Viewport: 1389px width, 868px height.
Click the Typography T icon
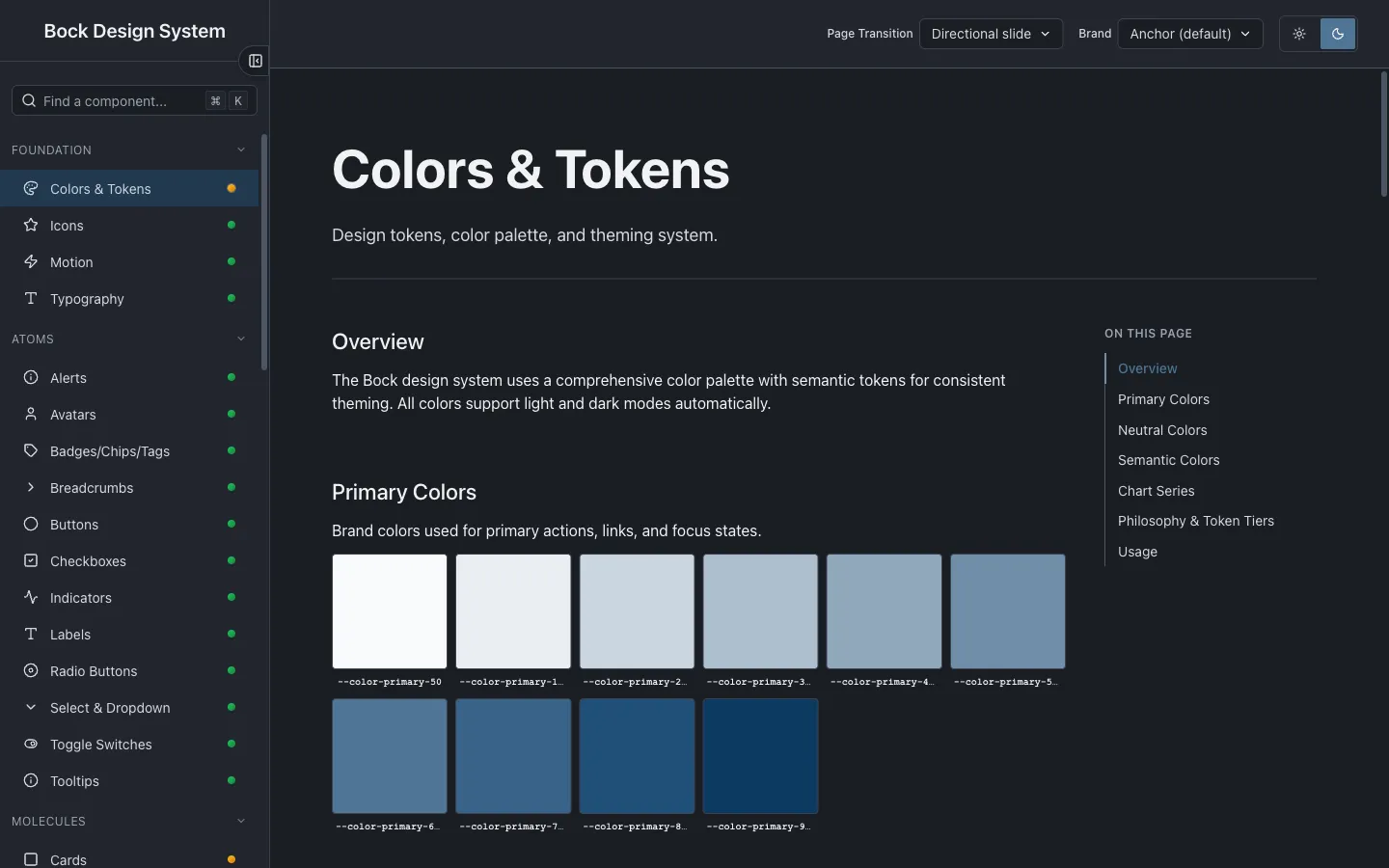(x=31, y=298)
